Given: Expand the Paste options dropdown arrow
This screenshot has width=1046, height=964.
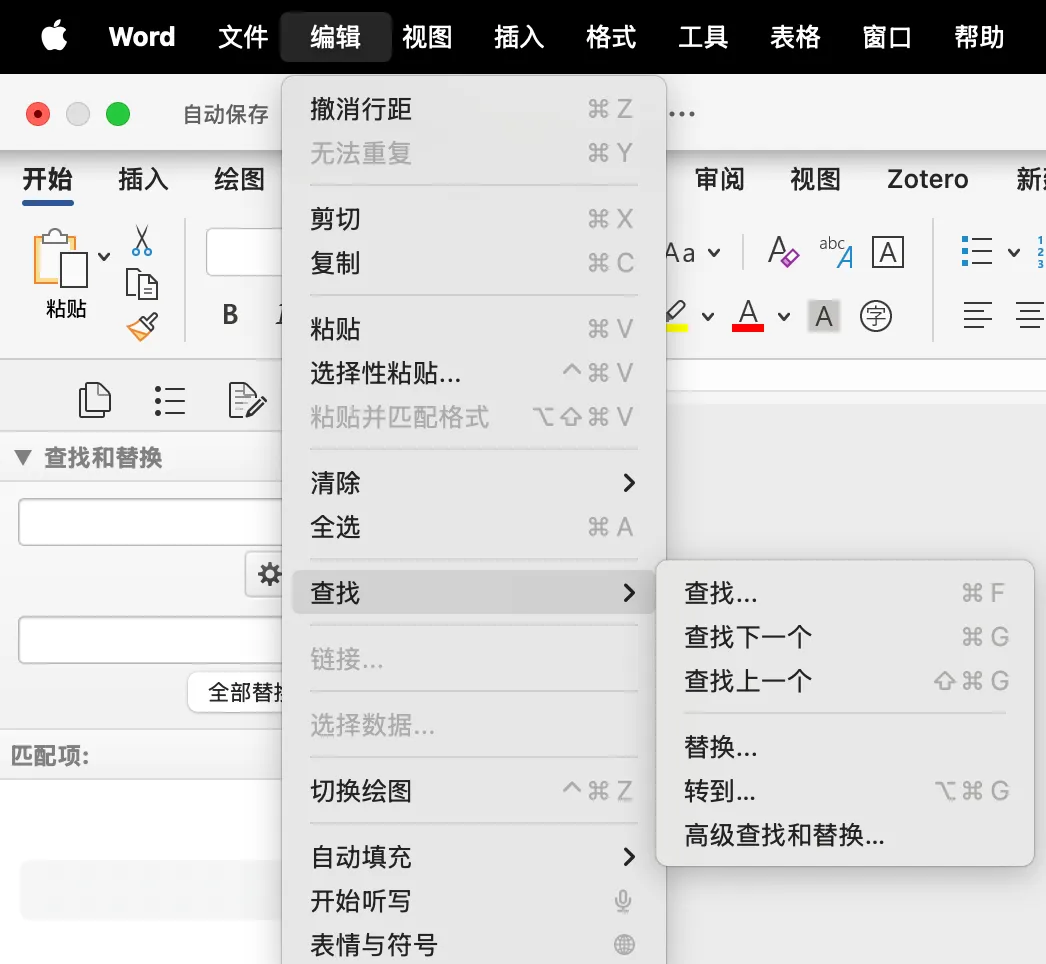Looking at the screenshot, I should pyautogui.click(x=104, y=256).
